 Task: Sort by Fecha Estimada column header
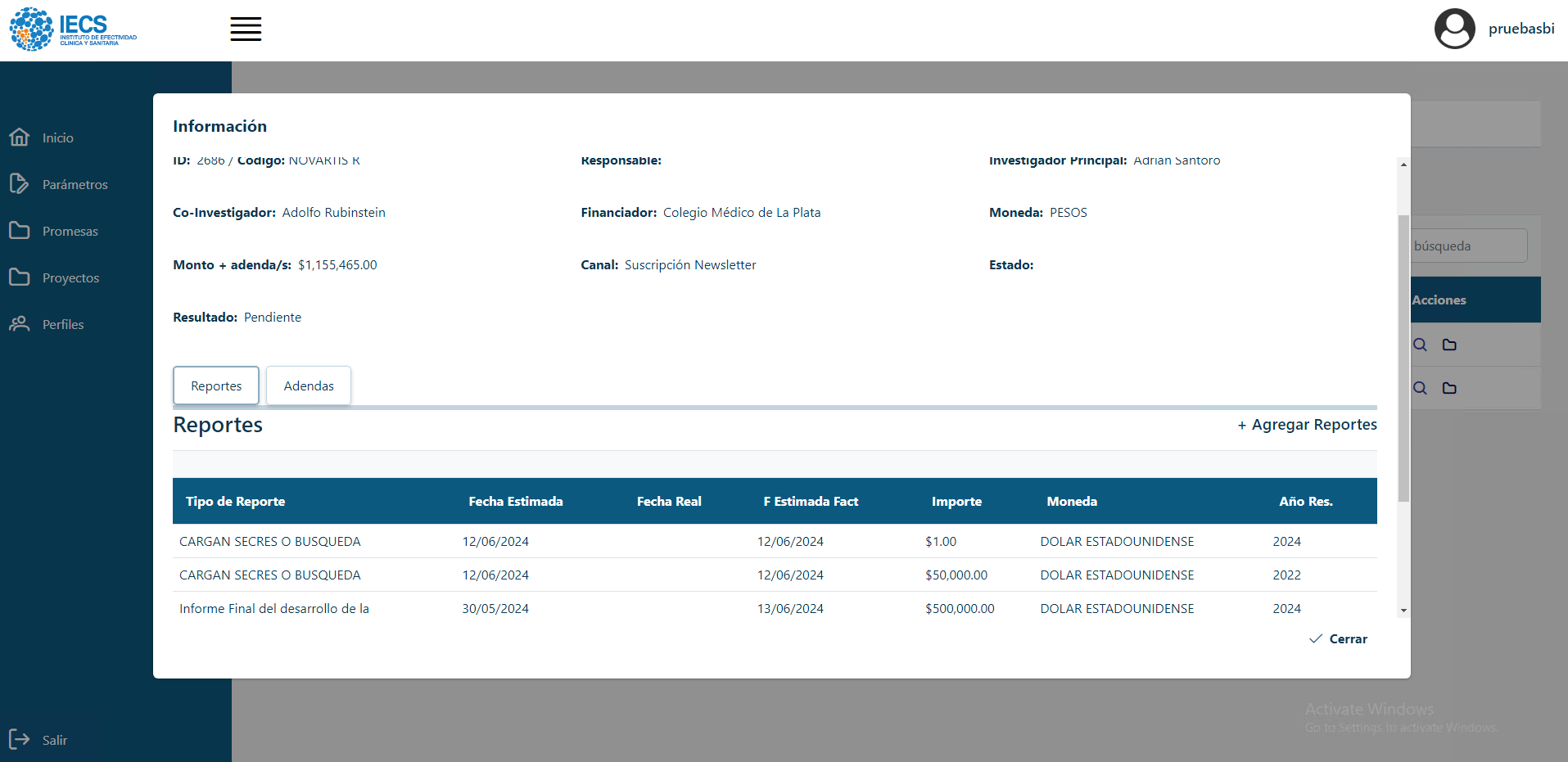[x=515, y=501]
